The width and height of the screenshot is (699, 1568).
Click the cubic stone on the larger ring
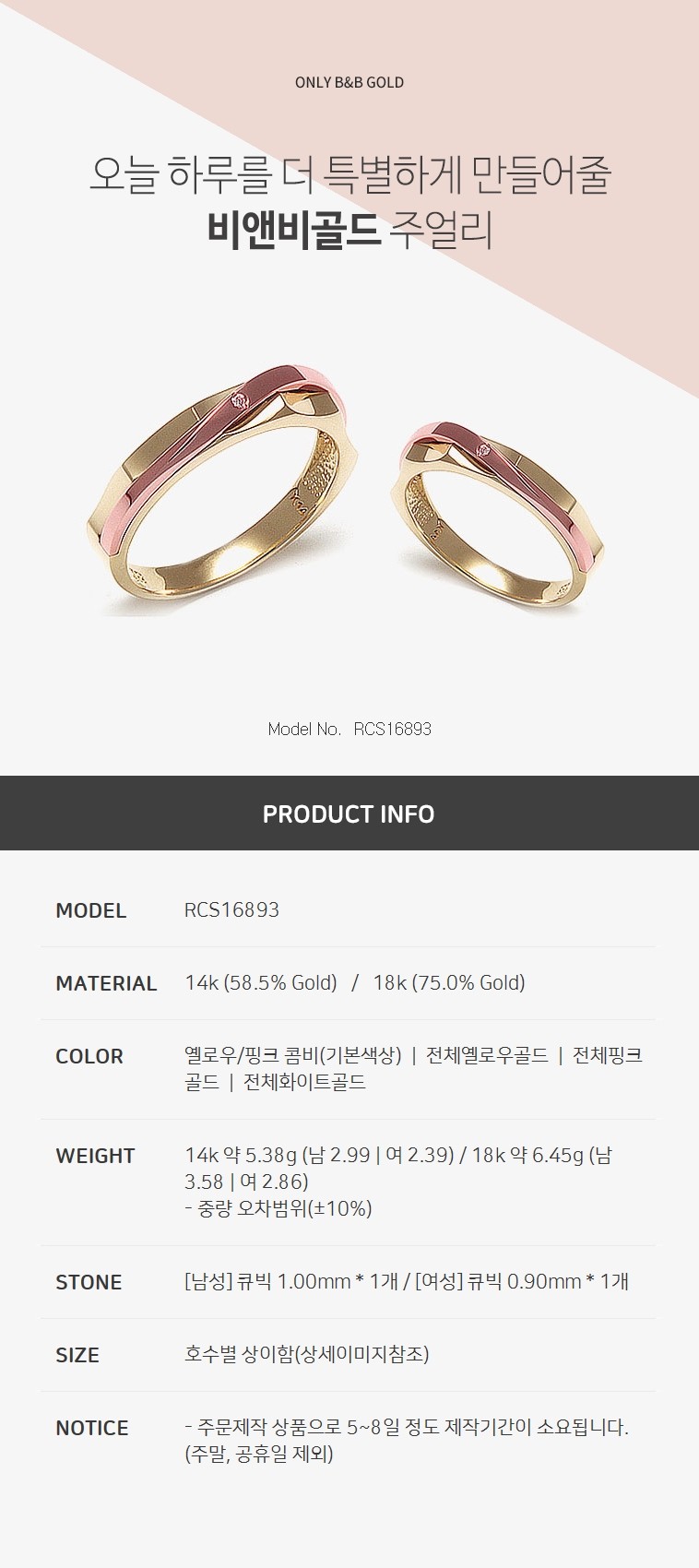point(241,399)
